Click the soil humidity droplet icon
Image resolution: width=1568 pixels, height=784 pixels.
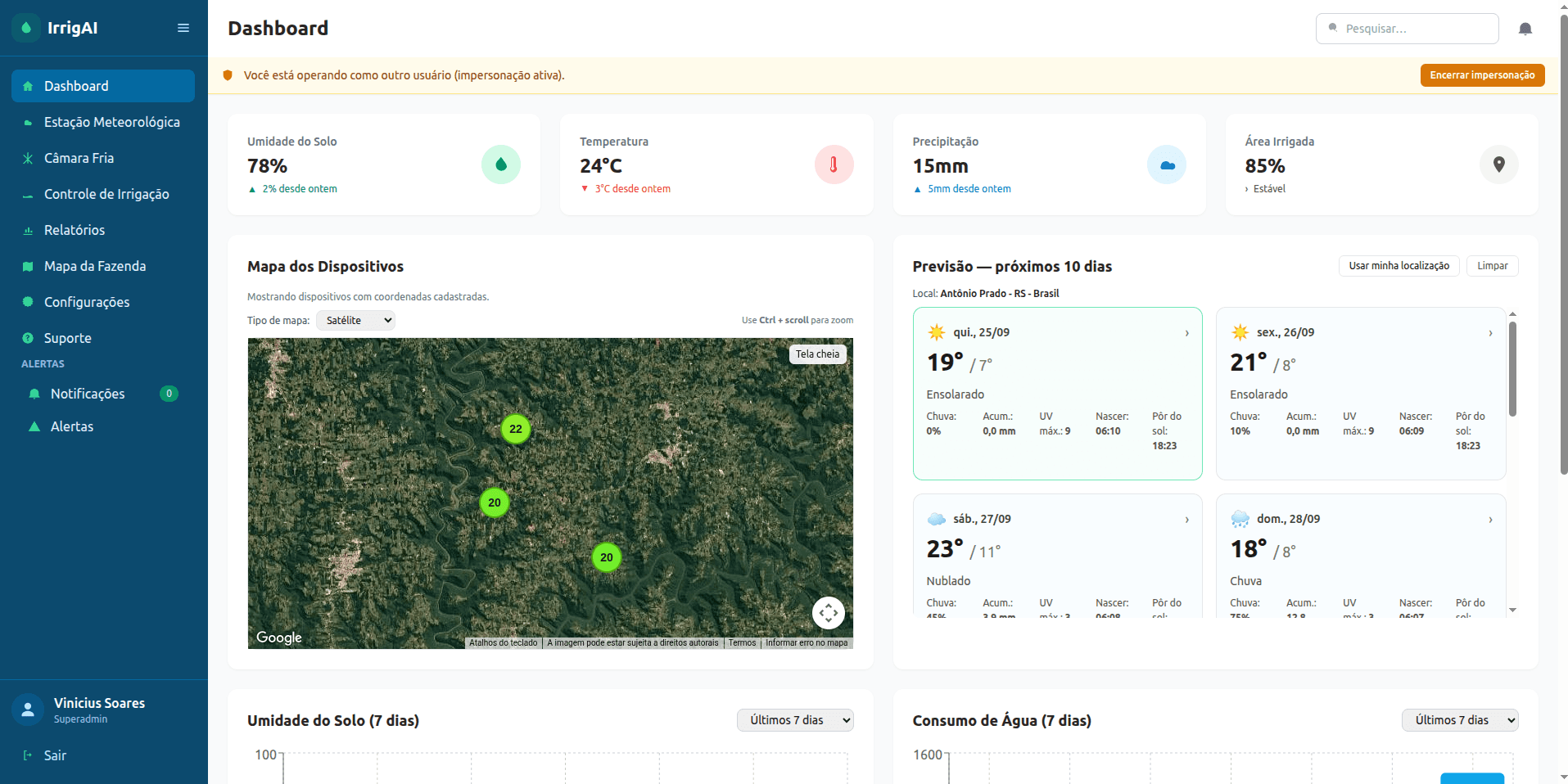point(501,164)
